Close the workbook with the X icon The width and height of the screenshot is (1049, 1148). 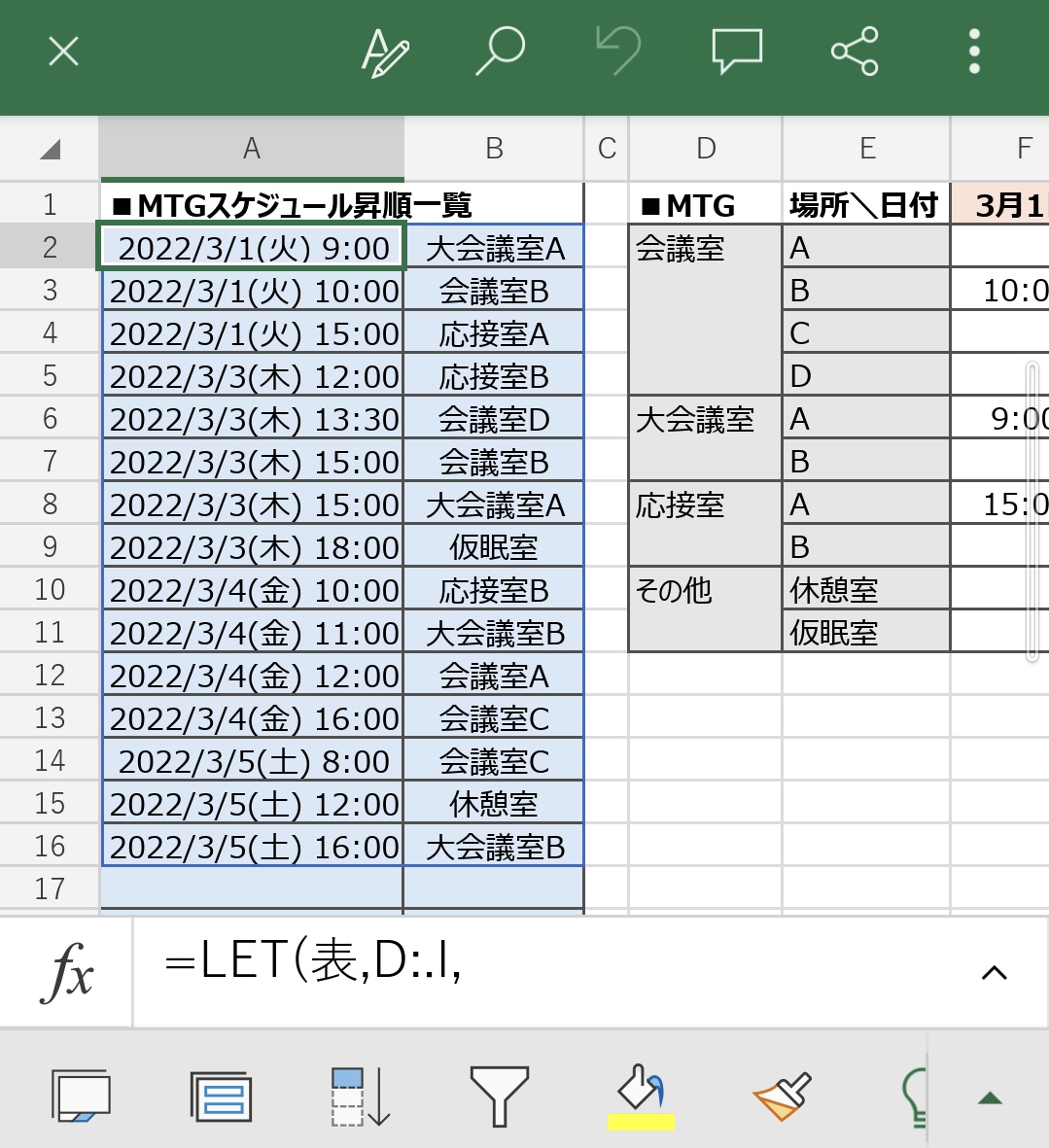[x=63, y=52]
